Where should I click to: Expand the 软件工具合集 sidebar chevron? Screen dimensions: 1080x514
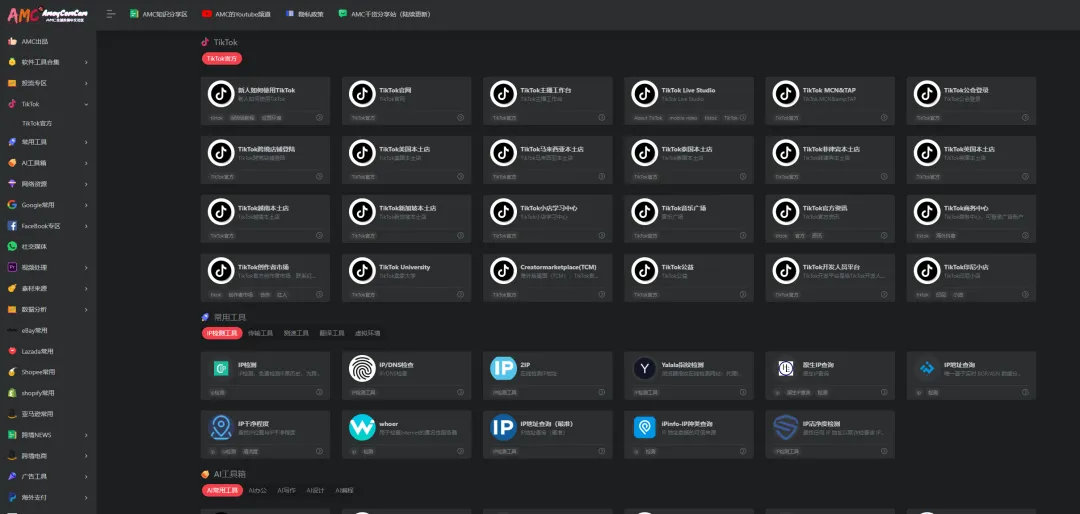tap(86, 63)
